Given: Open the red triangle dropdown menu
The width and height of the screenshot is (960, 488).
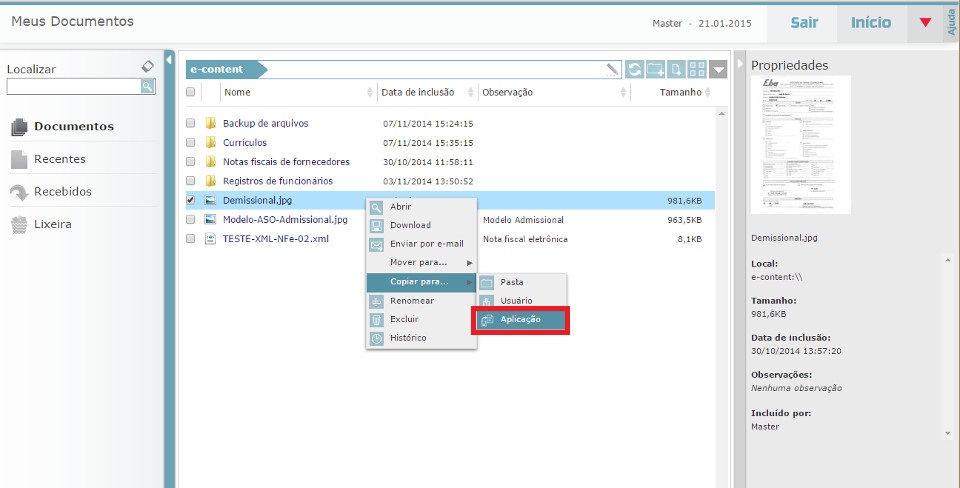Looking at the screenshot, I should tap(925, 23).
